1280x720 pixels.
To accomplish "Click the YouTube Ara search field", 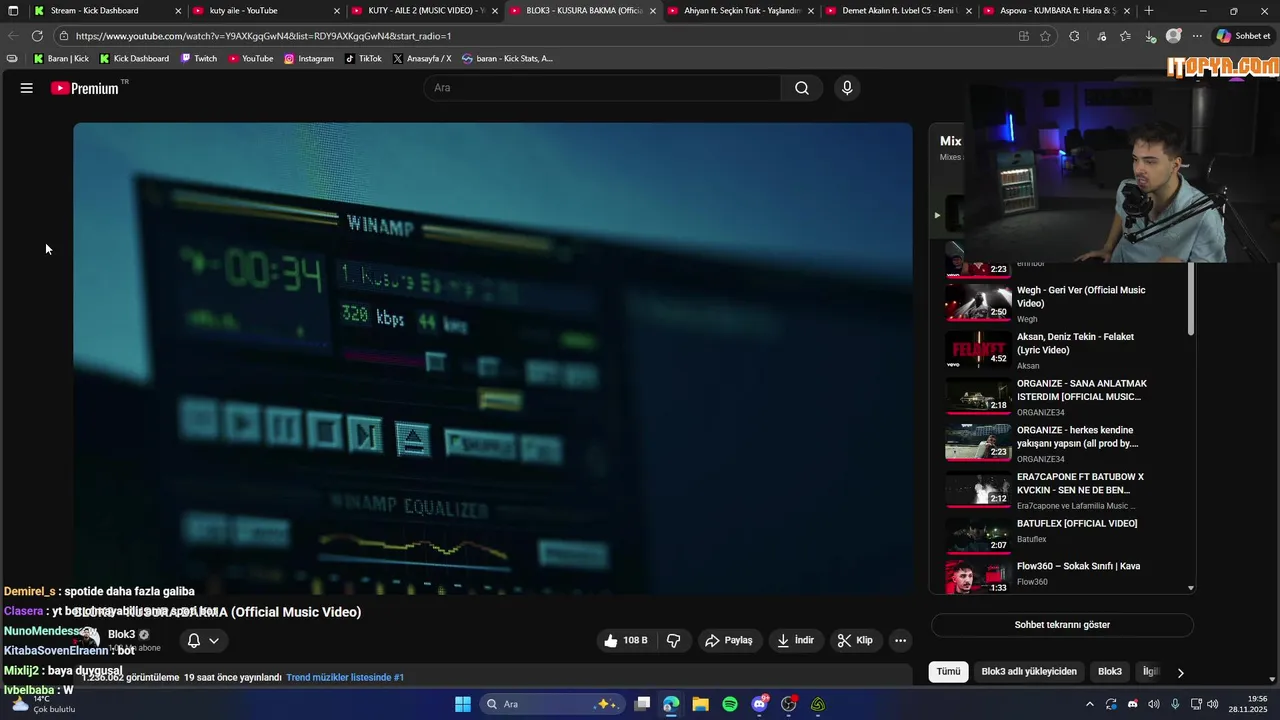I will [603, 88].
